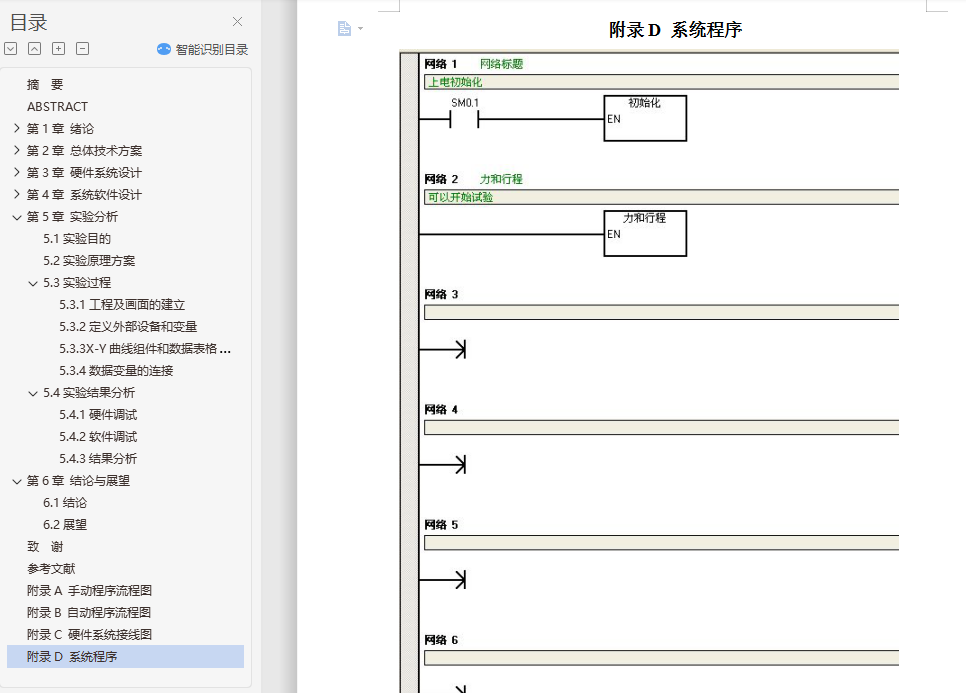Open 附录A 手动程序流程图

[89, 591]
